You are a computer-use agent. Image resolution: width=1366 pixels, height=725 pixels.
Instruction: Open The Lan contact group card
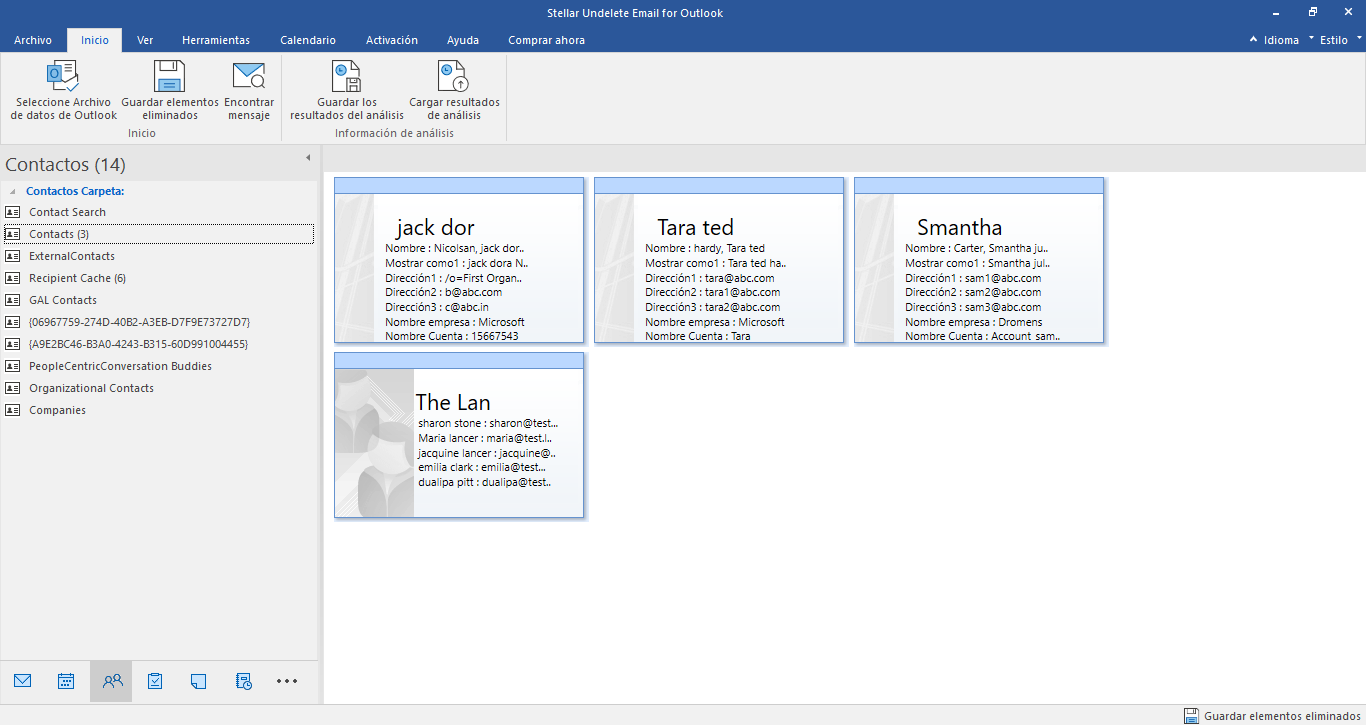click(459, 435)
